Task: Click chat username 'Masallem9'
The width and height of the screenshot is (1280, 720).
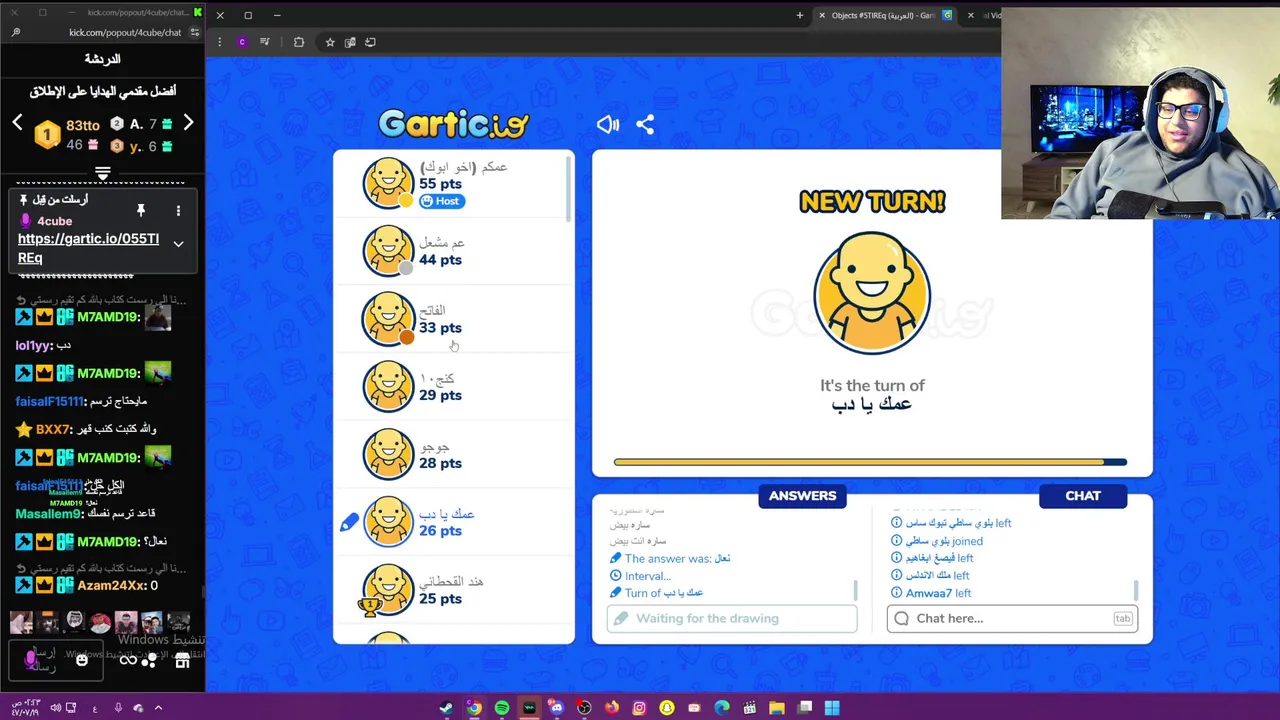Action: pos(48,514)
